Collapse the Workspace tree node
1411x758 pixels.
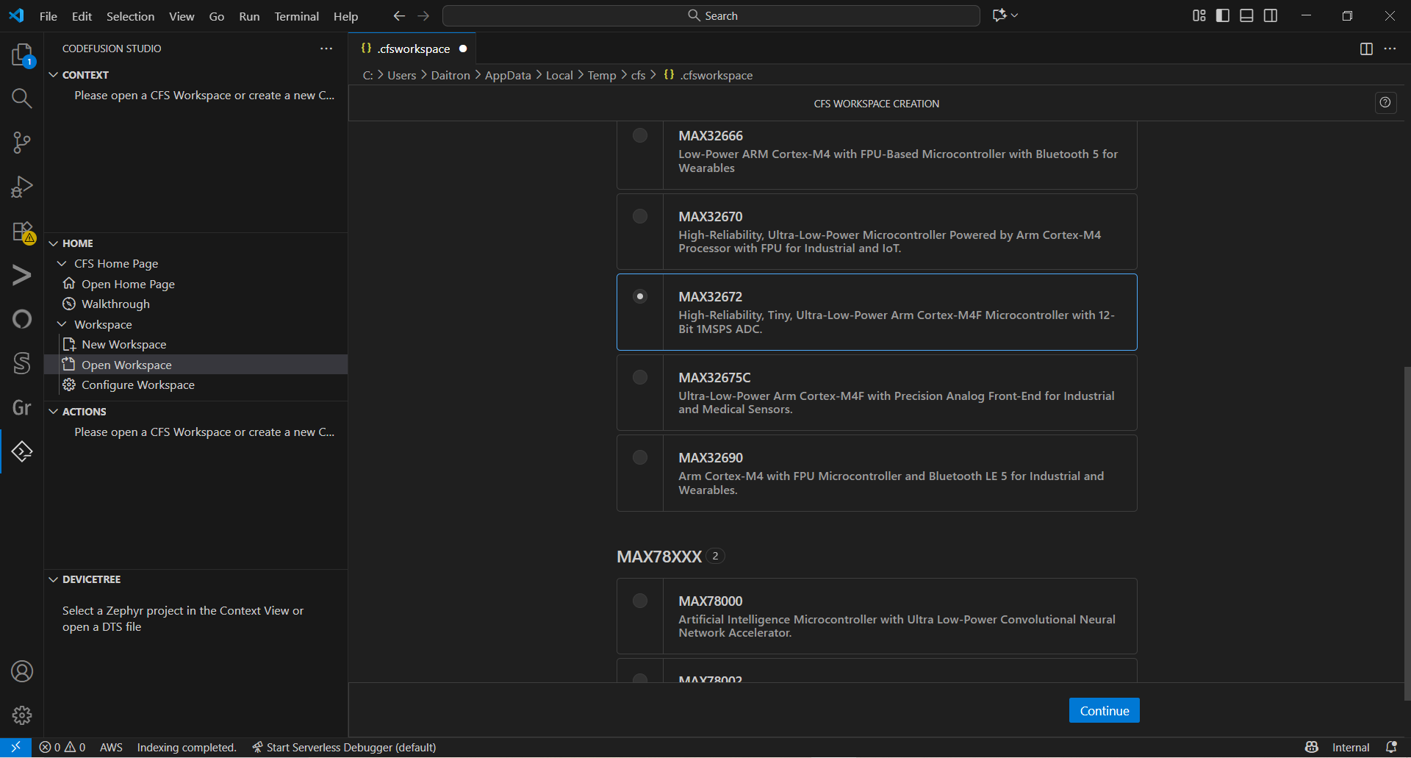click(x=62, y=324)
